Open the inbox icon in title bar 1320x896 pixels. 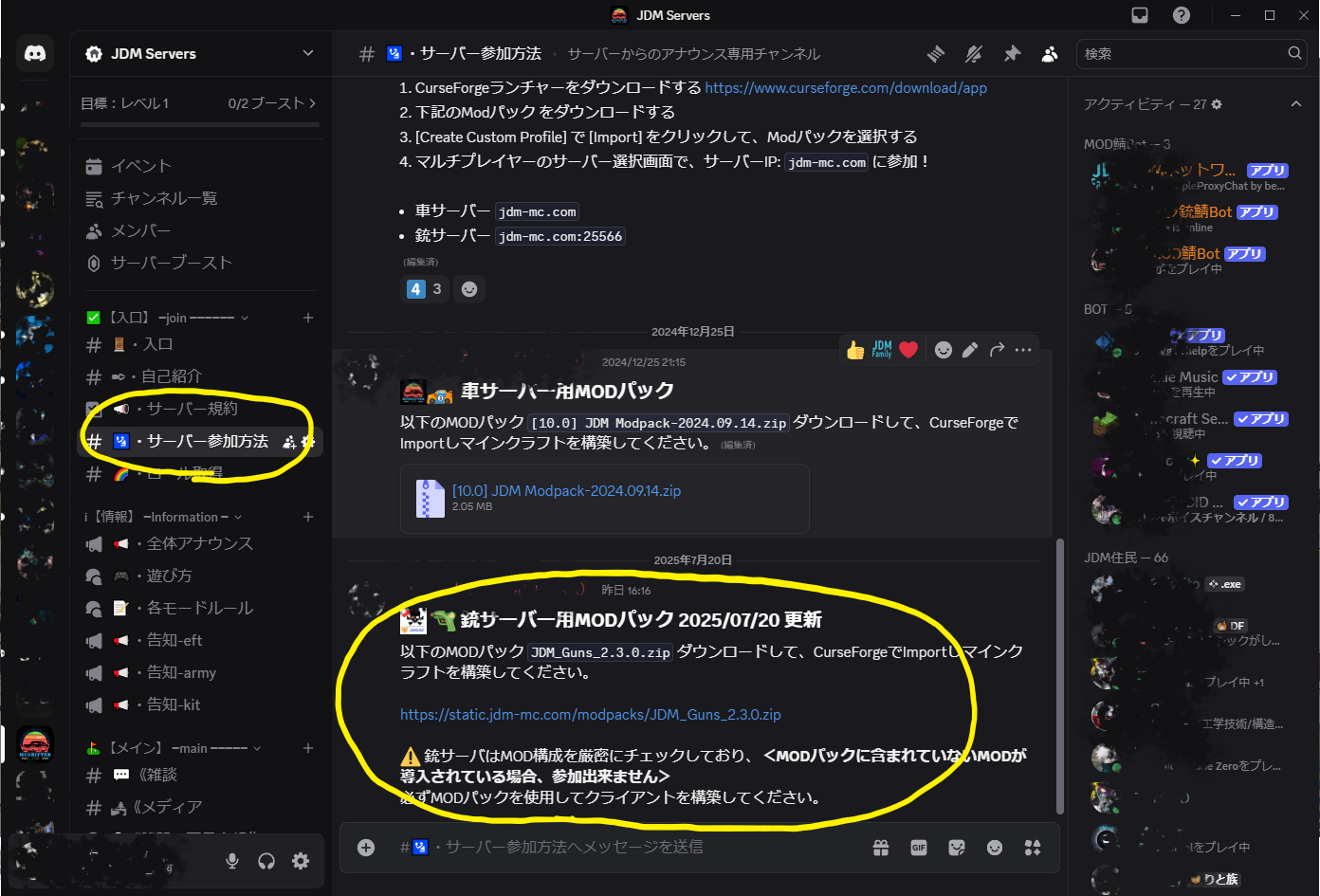1140,15
